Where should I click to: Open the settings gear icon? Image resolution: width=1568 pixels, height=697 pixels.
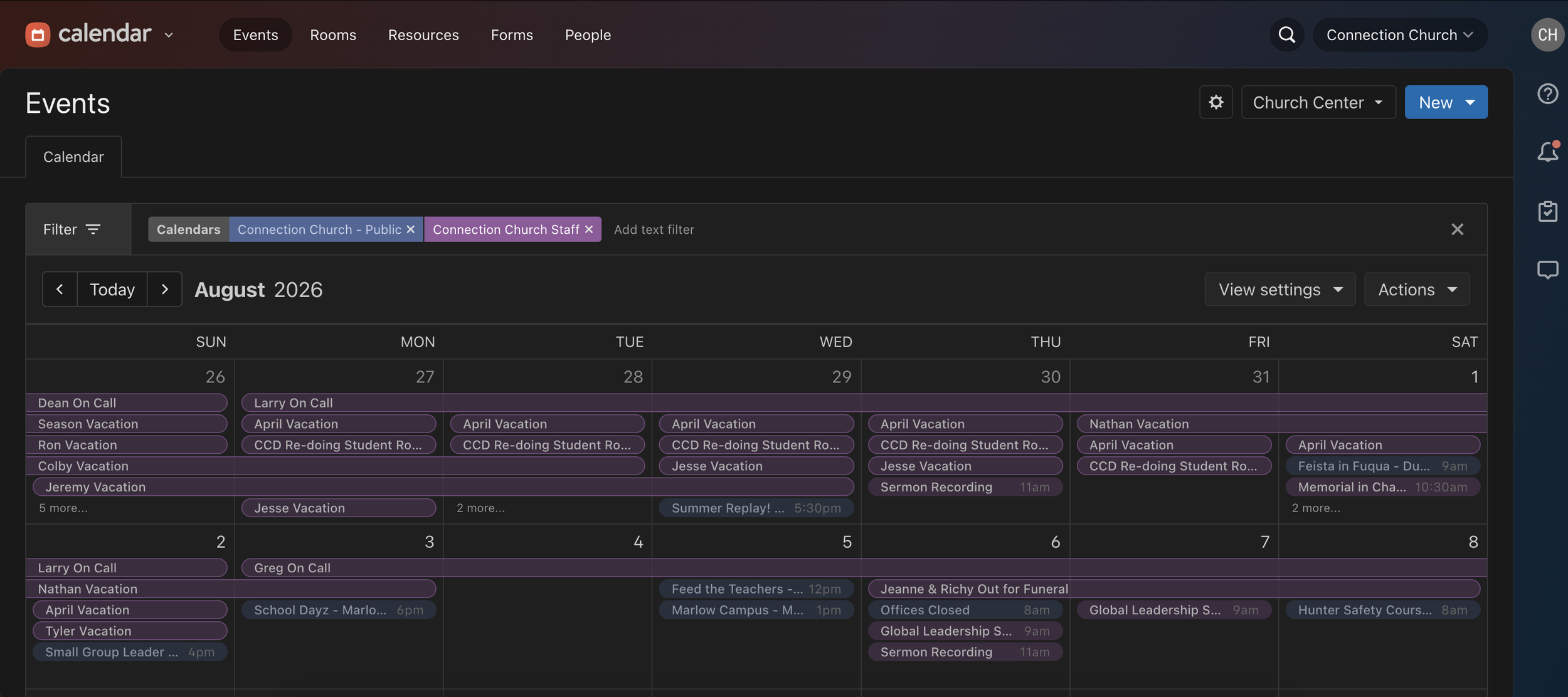1216,102
